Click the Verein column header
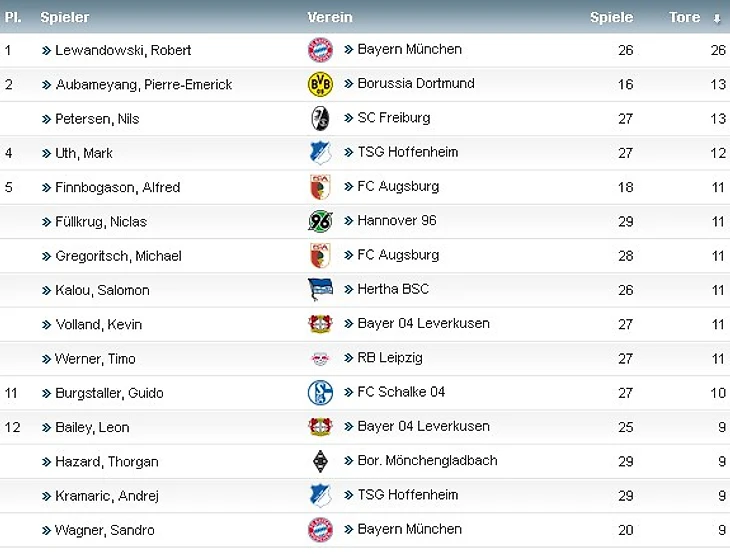730x554 pixels. tap(330, 17)
